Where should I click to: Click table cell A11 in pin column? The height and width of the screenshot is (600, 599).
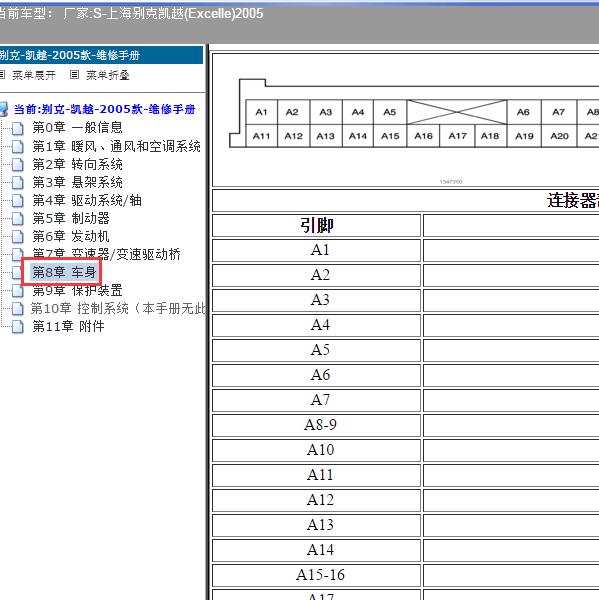317,476
